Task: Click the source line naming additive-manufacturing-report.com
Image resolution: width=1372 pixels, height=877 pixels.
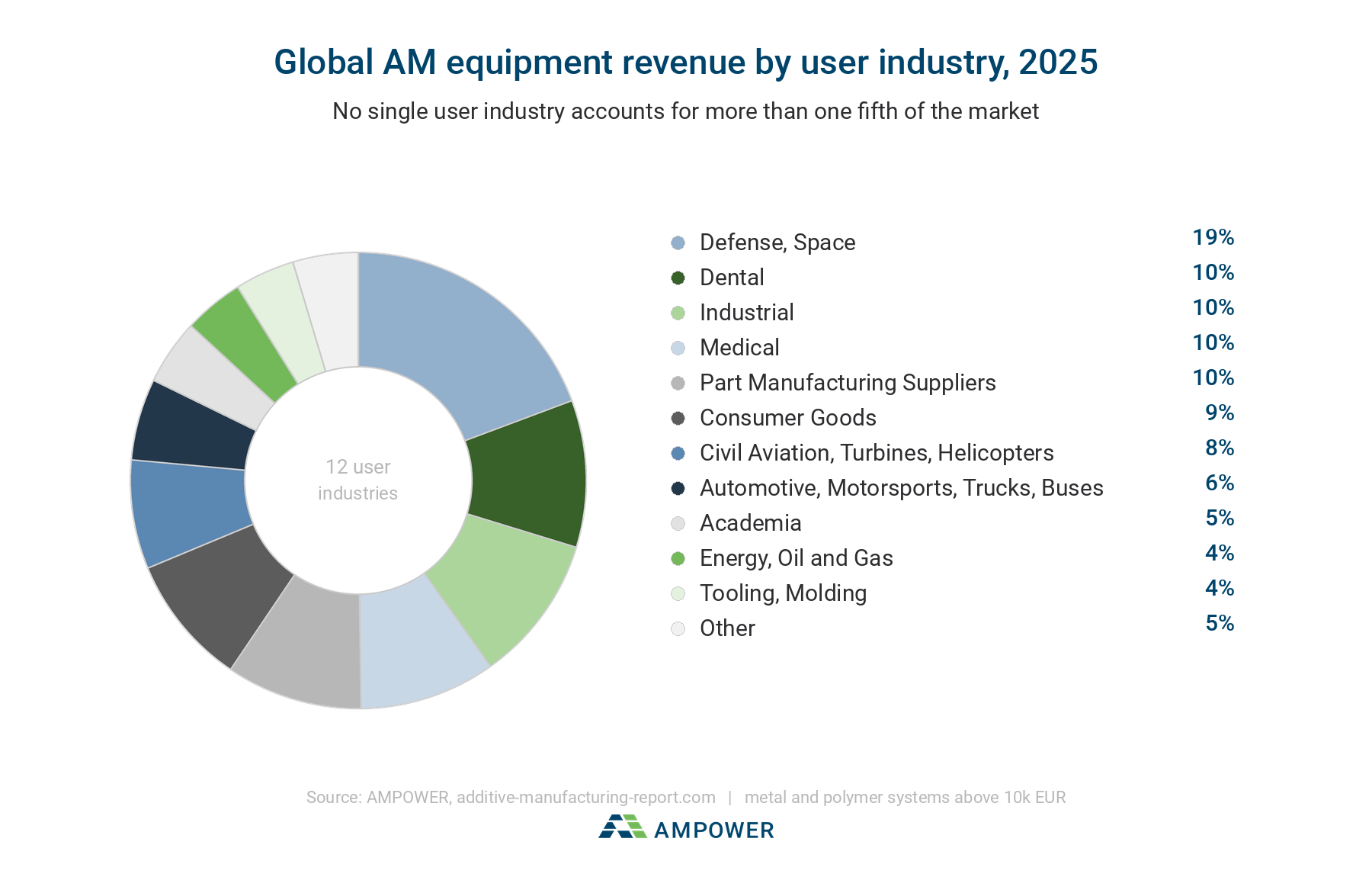Action: [511, 798]
